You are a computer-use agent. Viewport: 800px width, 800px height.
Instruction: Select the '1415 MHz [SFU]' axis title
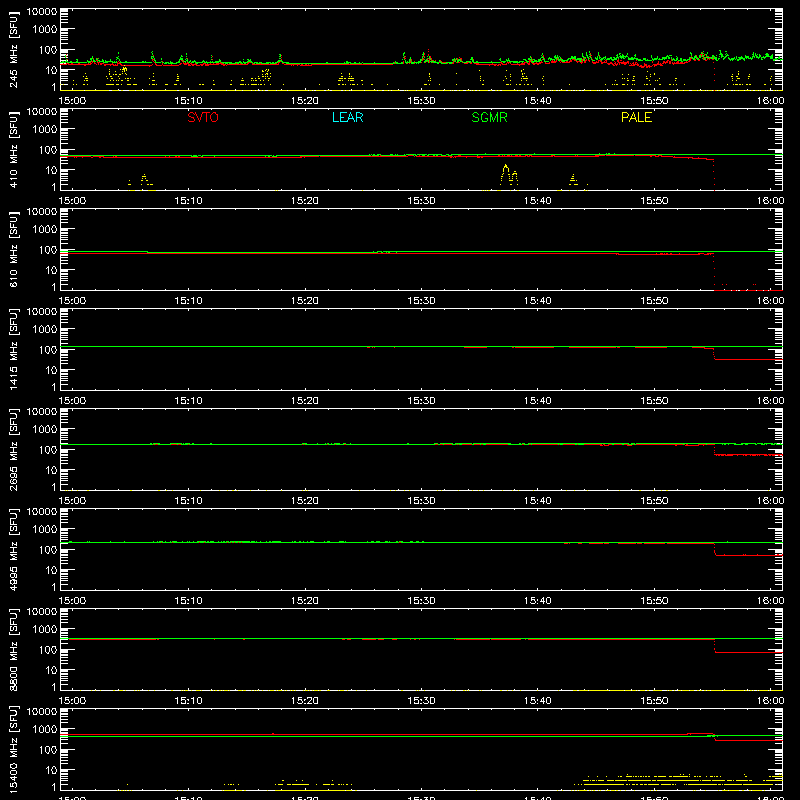[13, 349]
